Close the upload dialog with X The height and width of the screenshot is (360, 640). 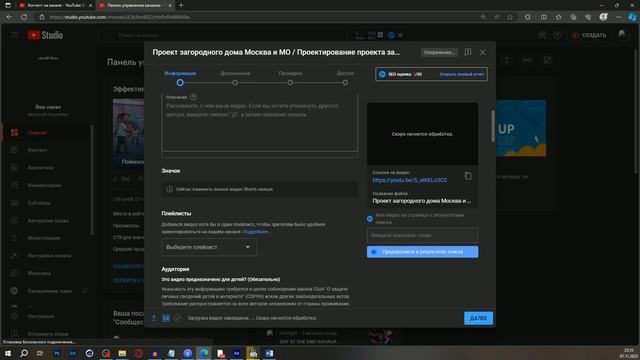(x=483, y=53)
